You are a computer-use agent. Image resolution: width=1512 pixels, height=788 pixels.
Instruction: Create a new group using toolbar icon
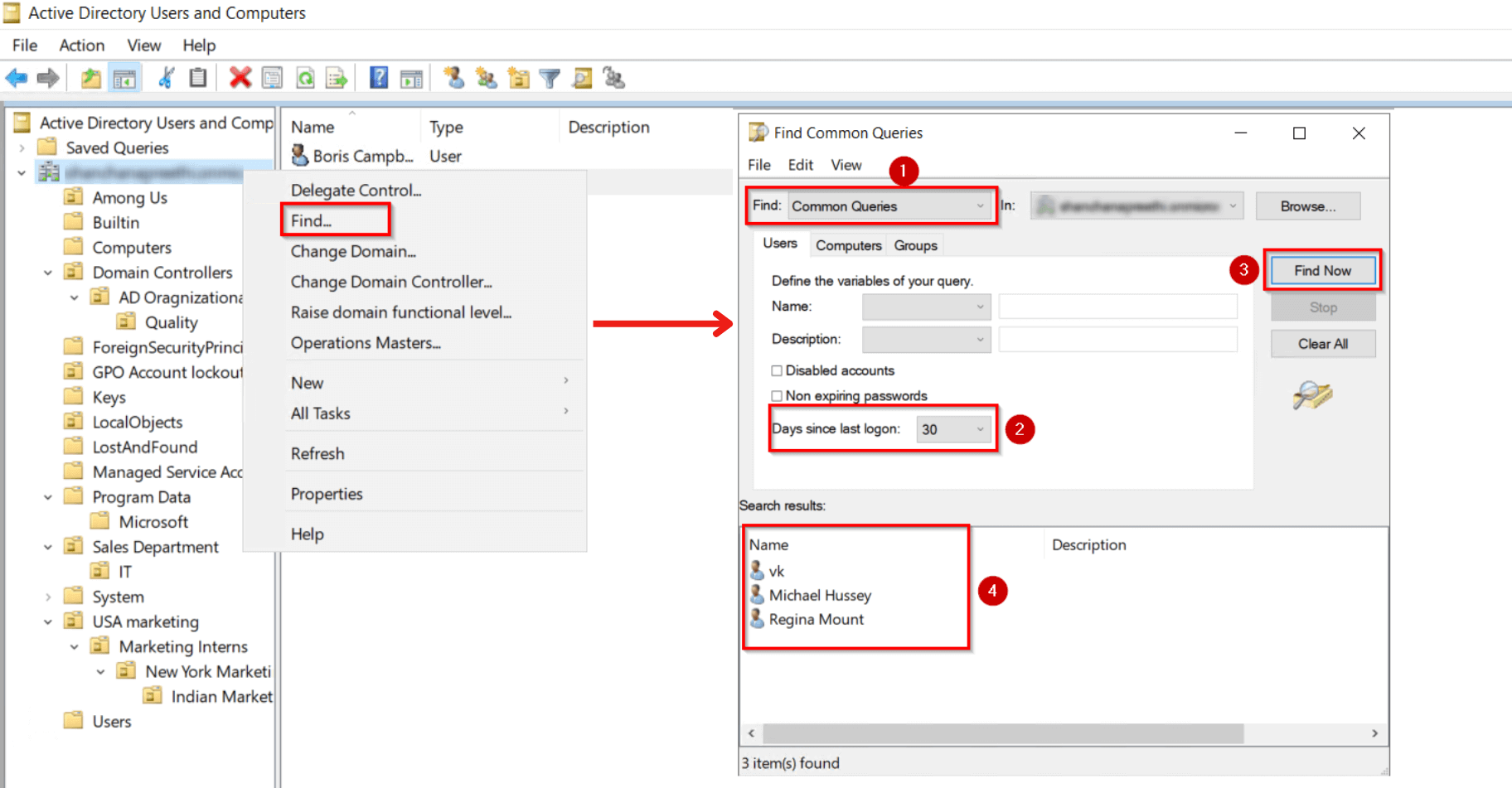tap(487, 77)
